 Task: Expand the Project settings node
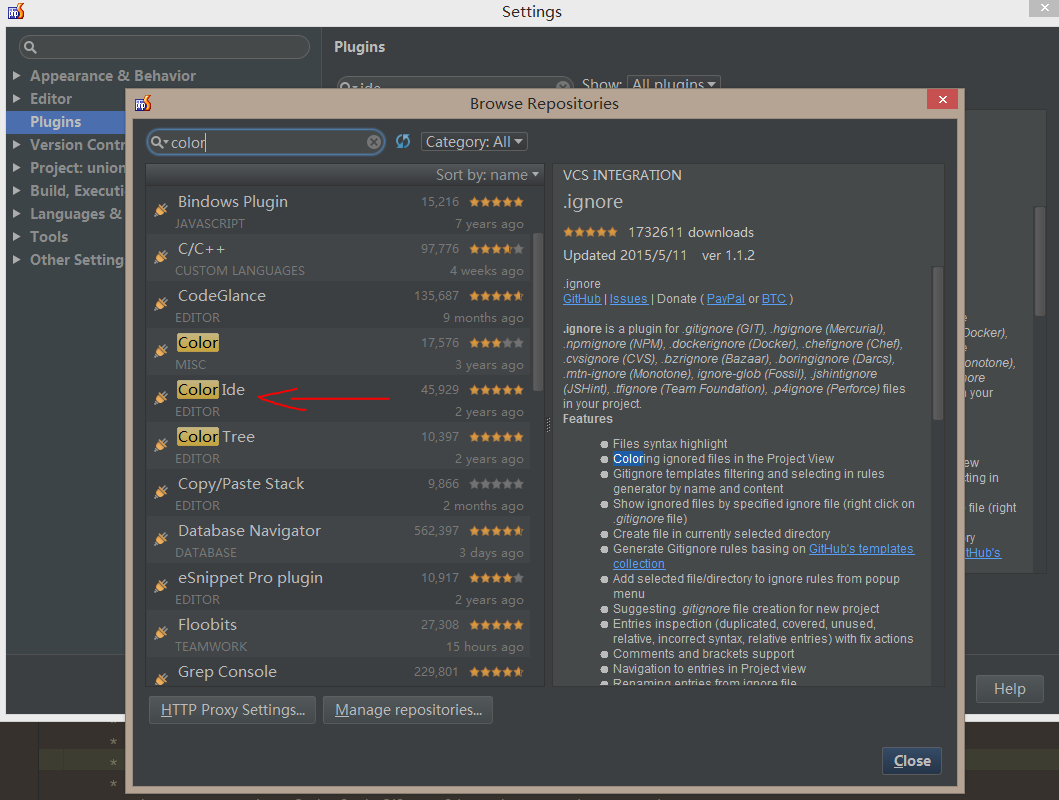(16, 167)
